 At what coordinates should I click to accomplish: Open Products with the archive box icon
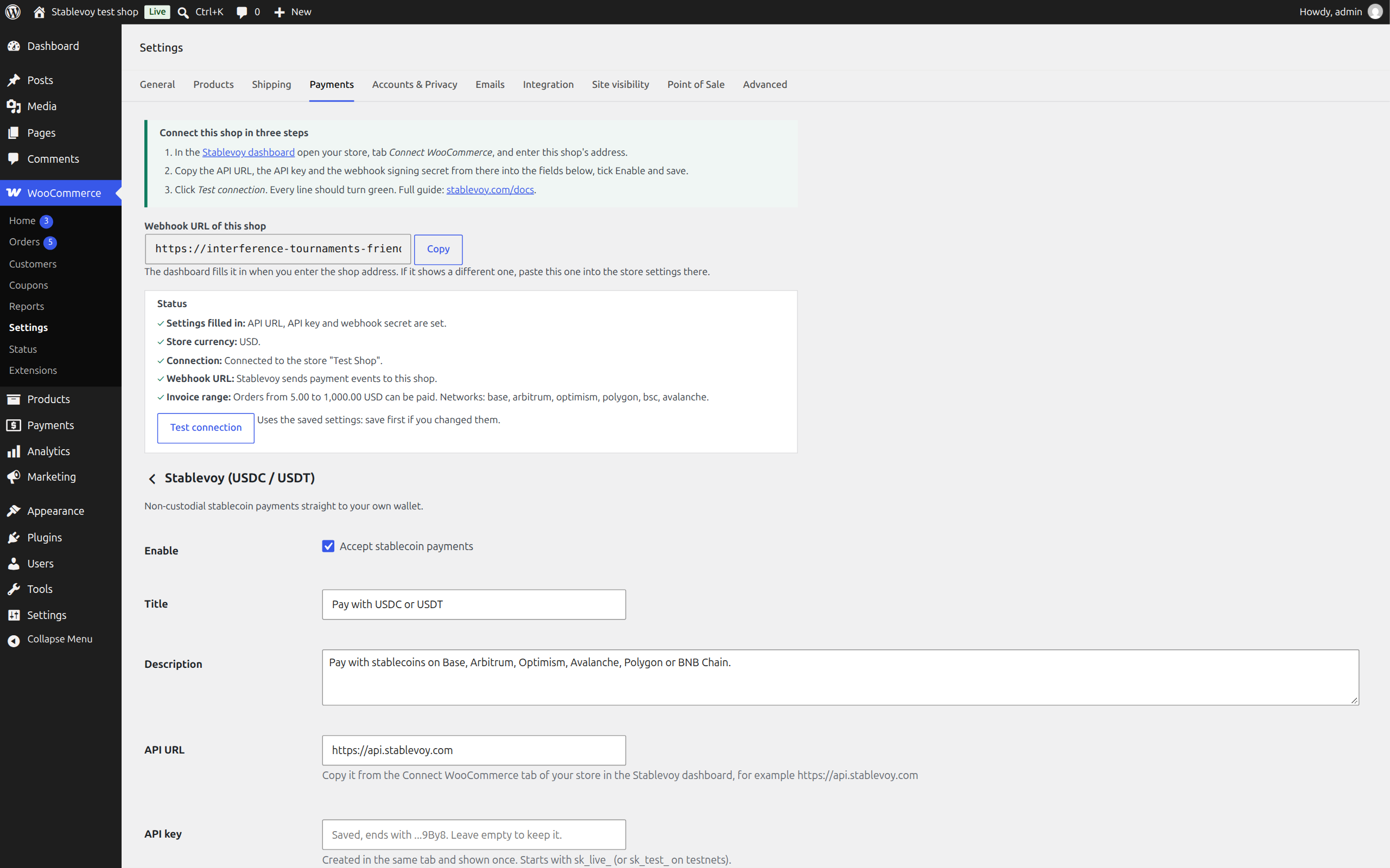point(14,400)
